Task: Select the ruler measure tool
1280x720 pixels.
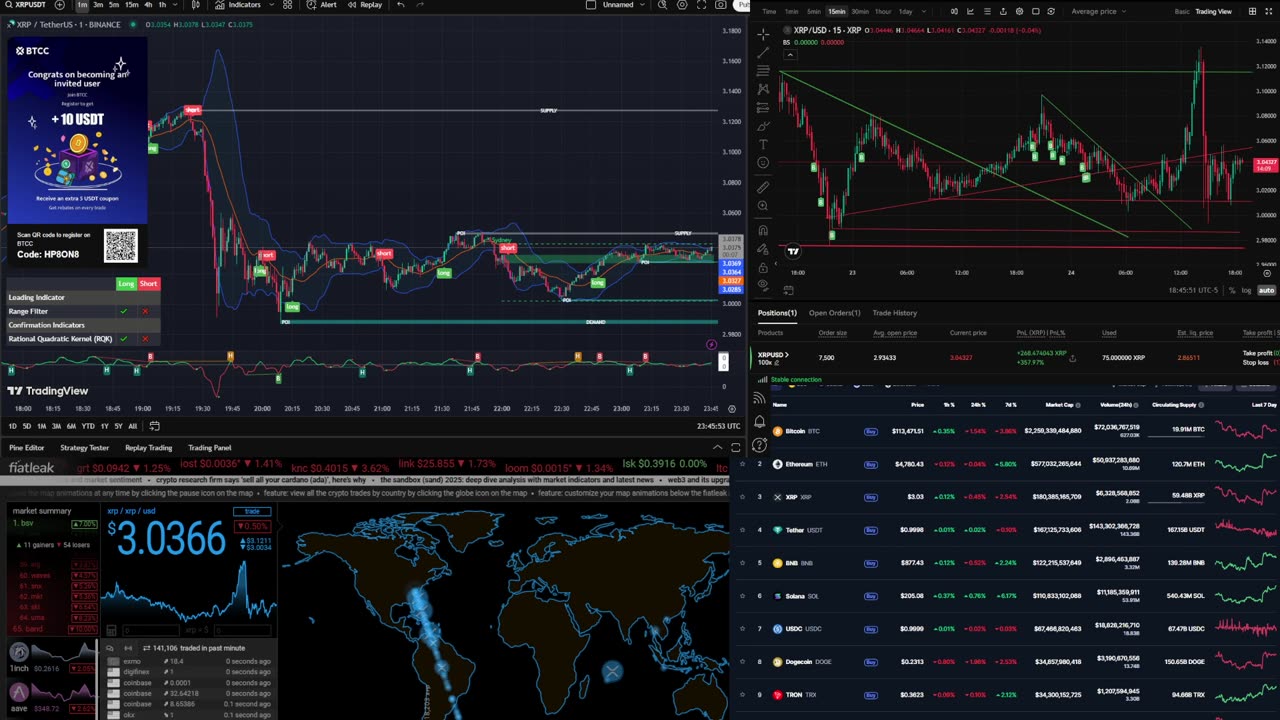Action: coord(763,186)
